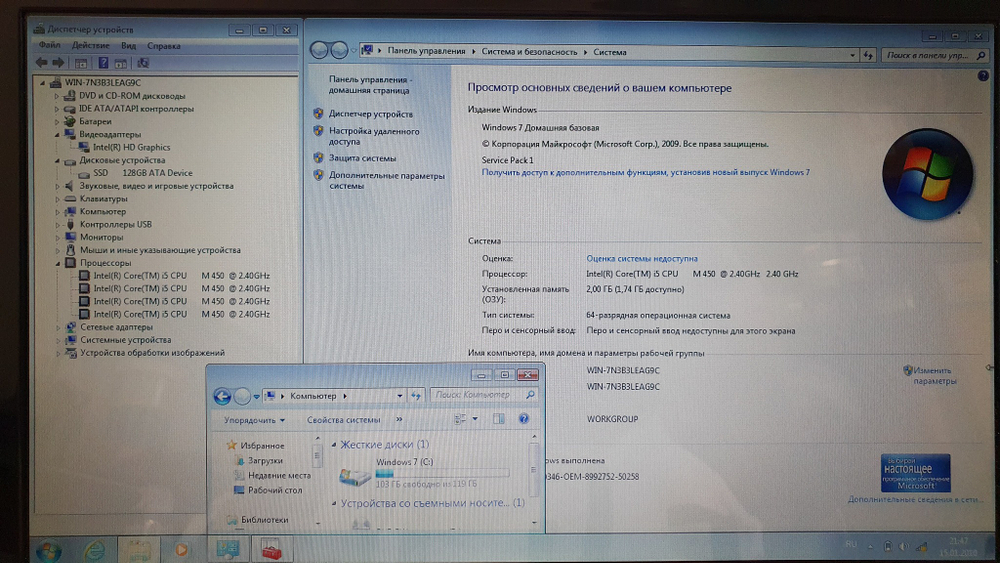This screenshot has width=1000, height=563.
Task: Select SSD 128GB ATA Device entry
Action: pos(143,173)
